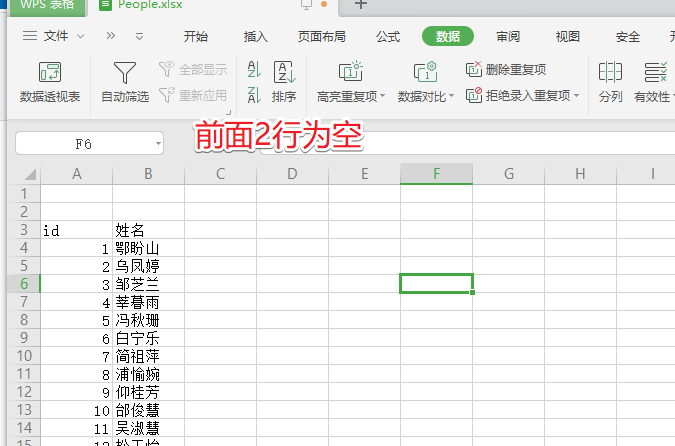The width and height of the screenshot is (675, 446).
Task: Switch to the 公式 ribbon tab
Action: (x=388, y=37)
